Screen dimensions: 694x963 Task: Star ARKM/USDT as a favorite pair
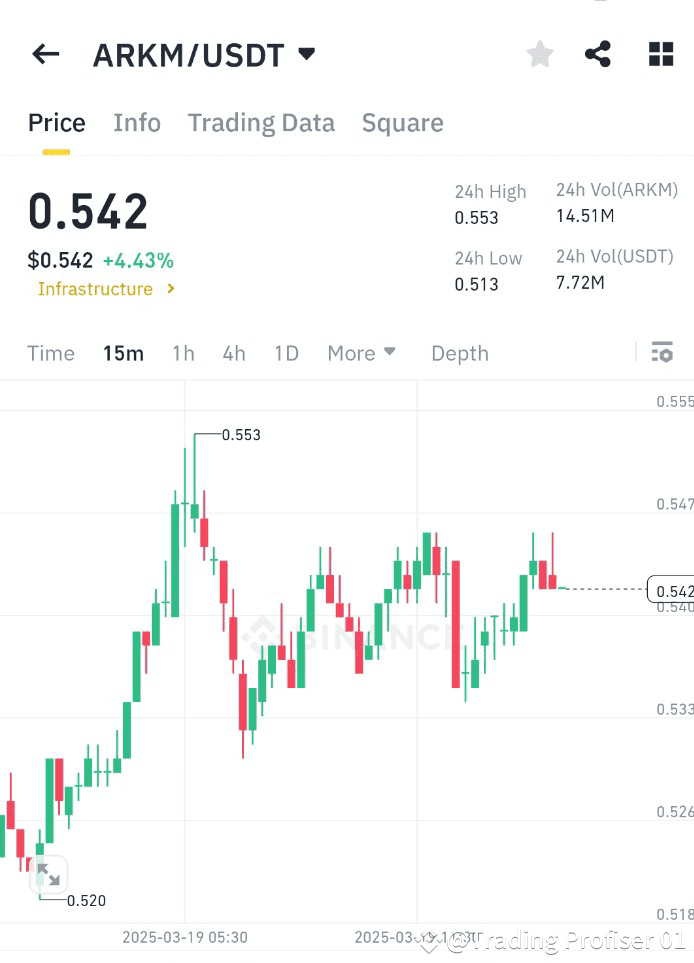coord(539,54)
